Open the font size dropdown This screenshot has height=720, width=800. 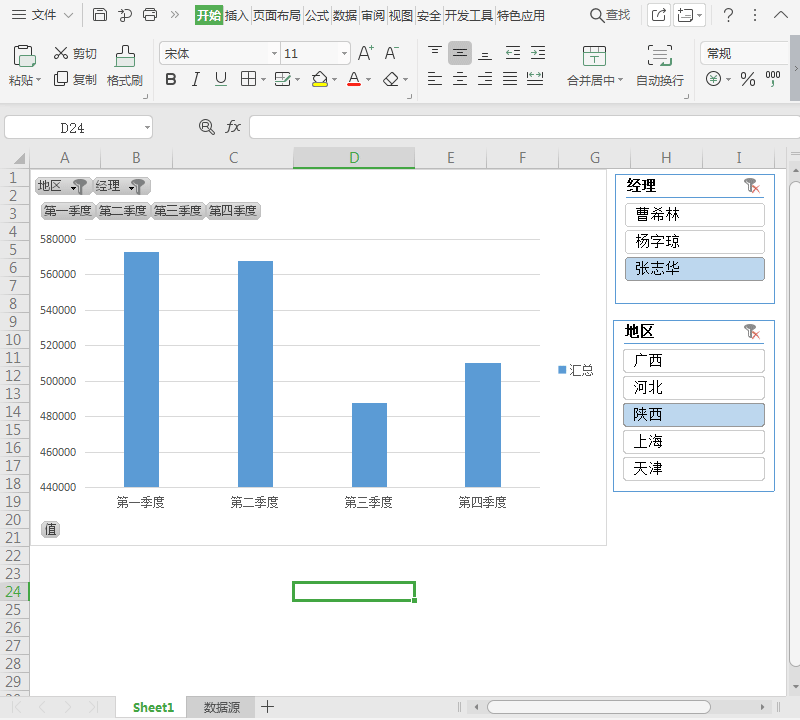coord(344,54)
